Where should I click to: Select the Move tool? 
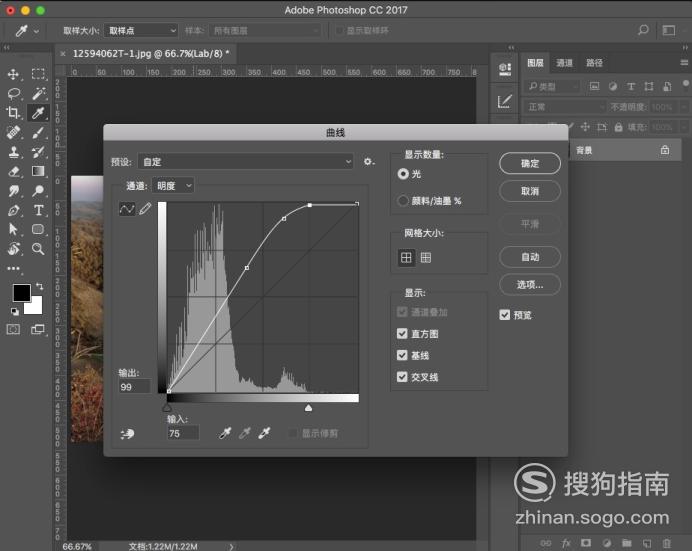coord(13,74)
